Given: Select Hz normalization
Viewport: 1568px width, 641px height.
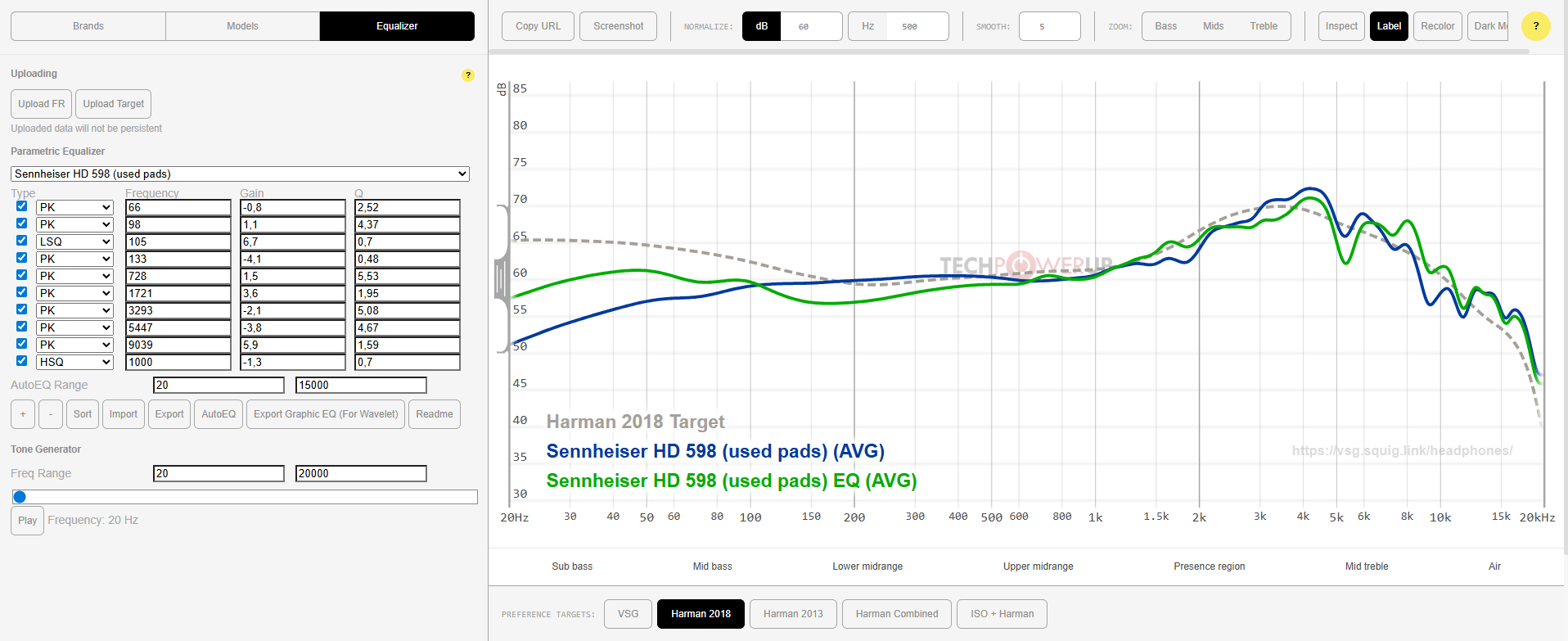Looking at the screenshot, I should tap(867, 26).
